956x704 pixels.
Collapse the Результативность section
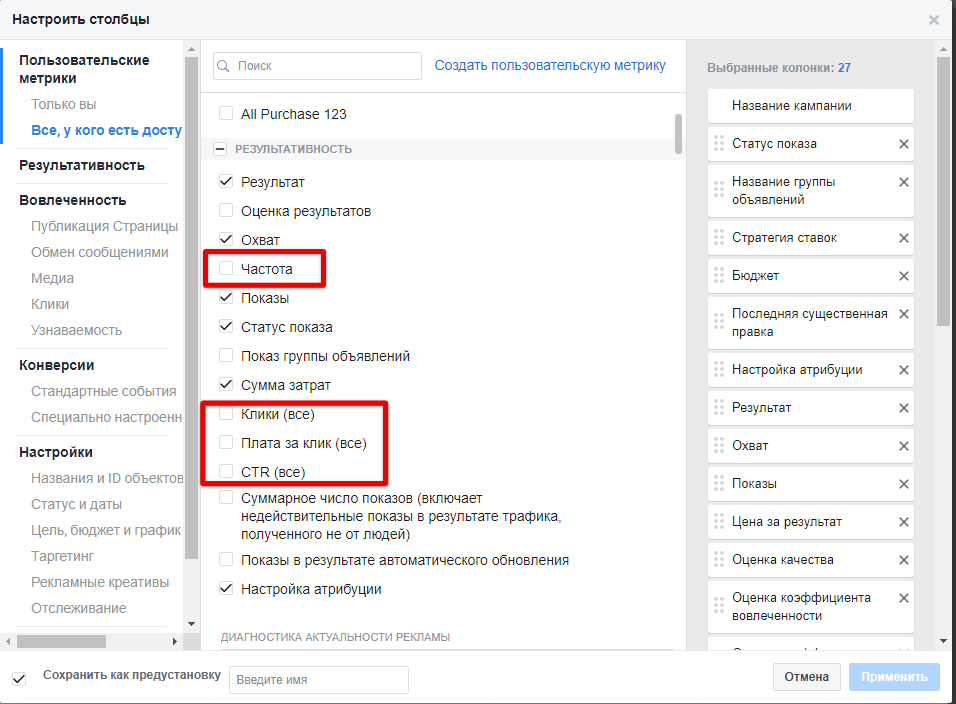[220, 149]
